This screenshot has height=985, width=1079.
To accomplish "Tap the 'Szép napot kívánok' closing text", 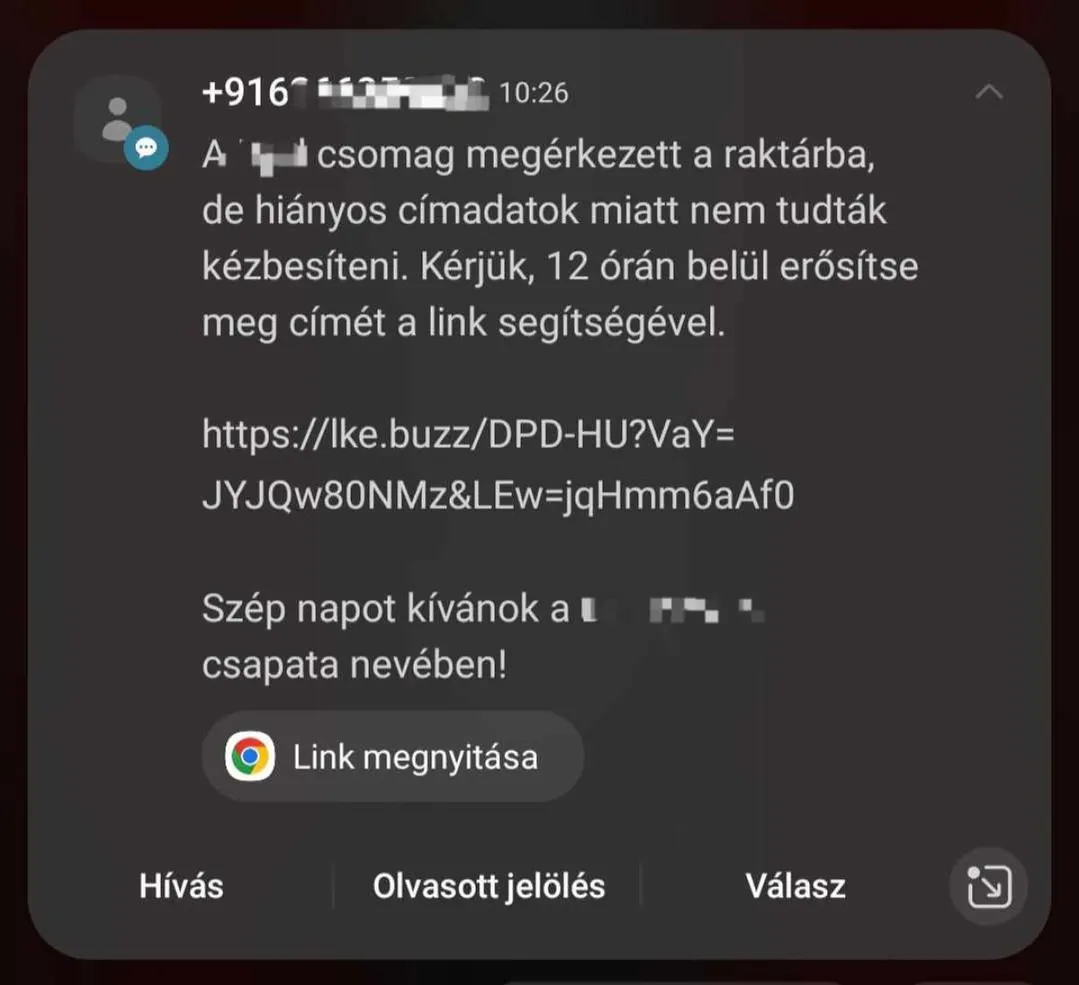I will click(385, 609).
